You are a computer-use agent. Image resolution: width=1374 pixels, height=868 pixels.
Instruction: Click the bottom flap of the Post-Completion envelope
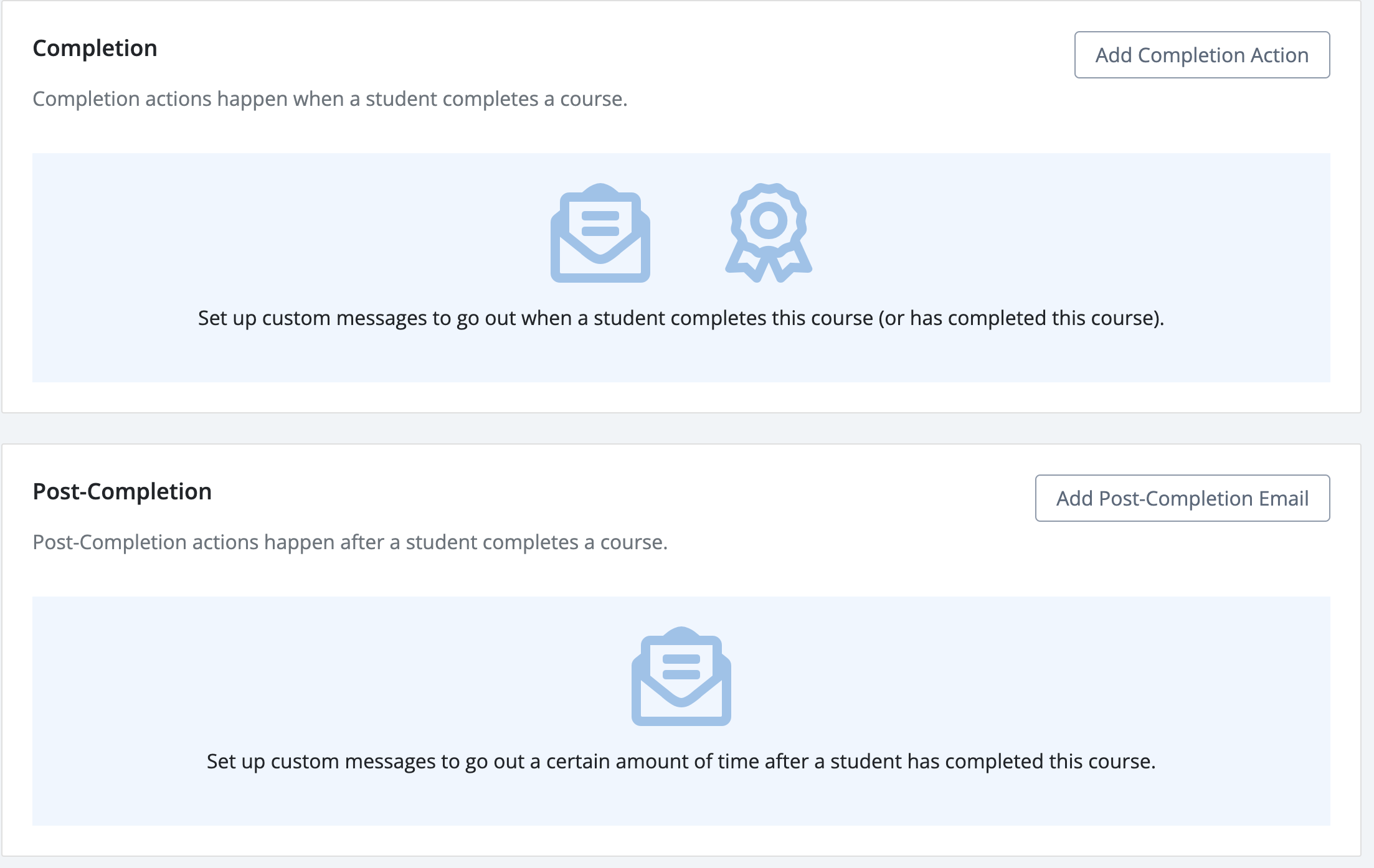click(681, 710)
